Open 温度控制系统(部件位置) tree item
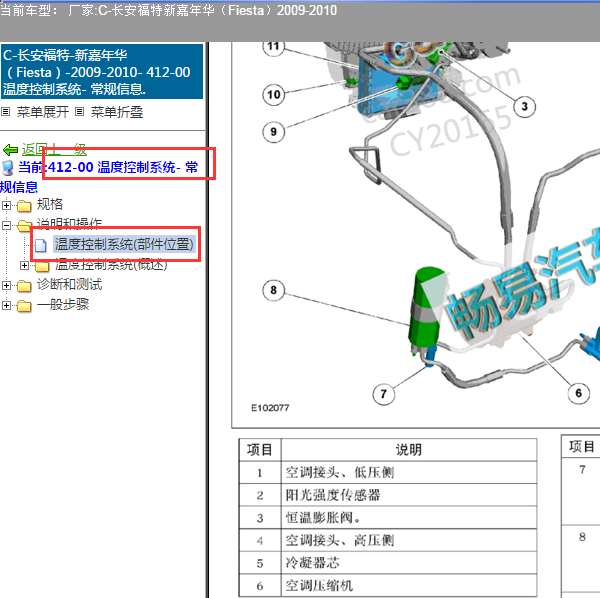 click(x=124, y=244)
